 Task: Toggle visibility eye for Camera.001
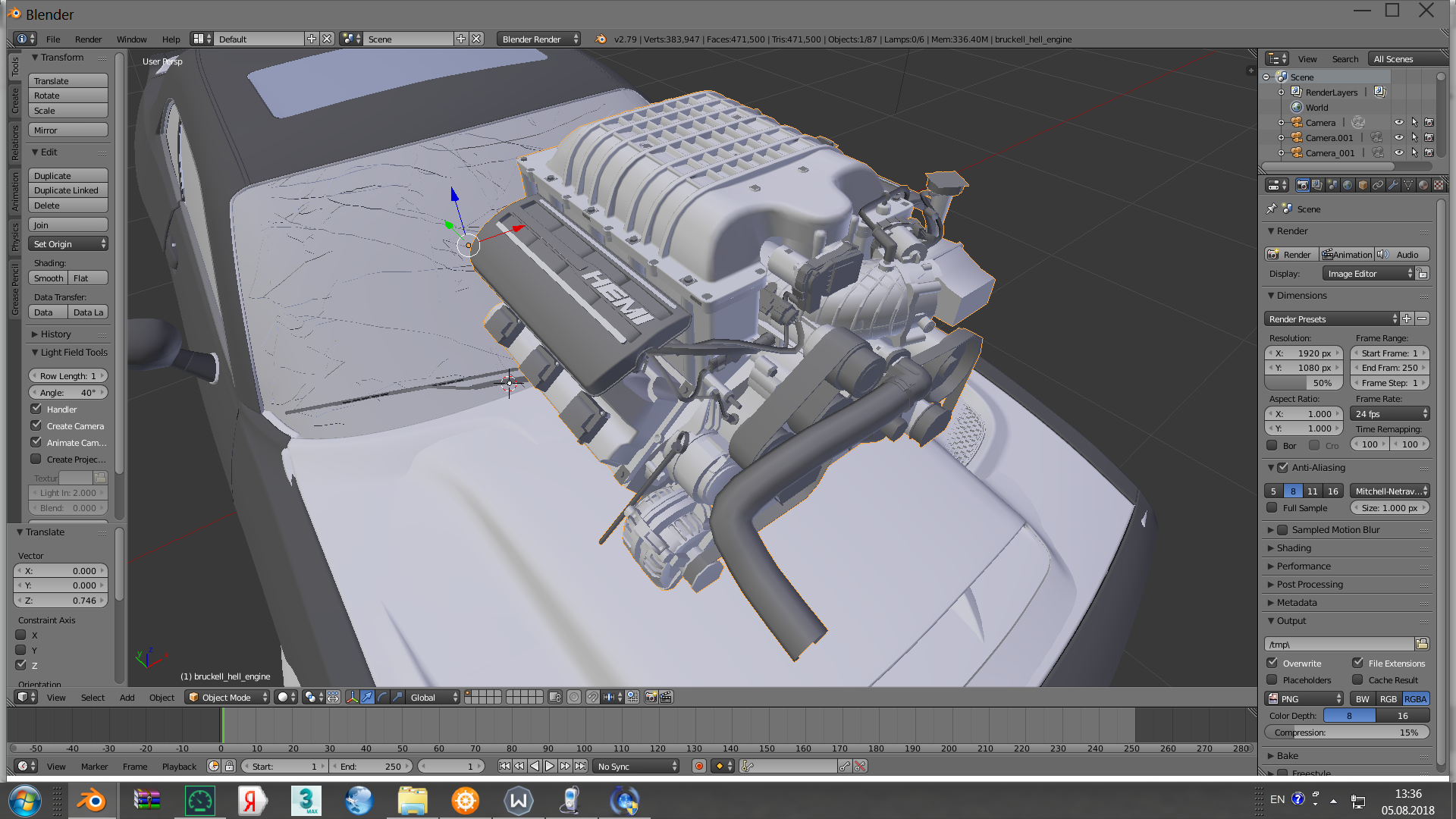[1398, 137]
